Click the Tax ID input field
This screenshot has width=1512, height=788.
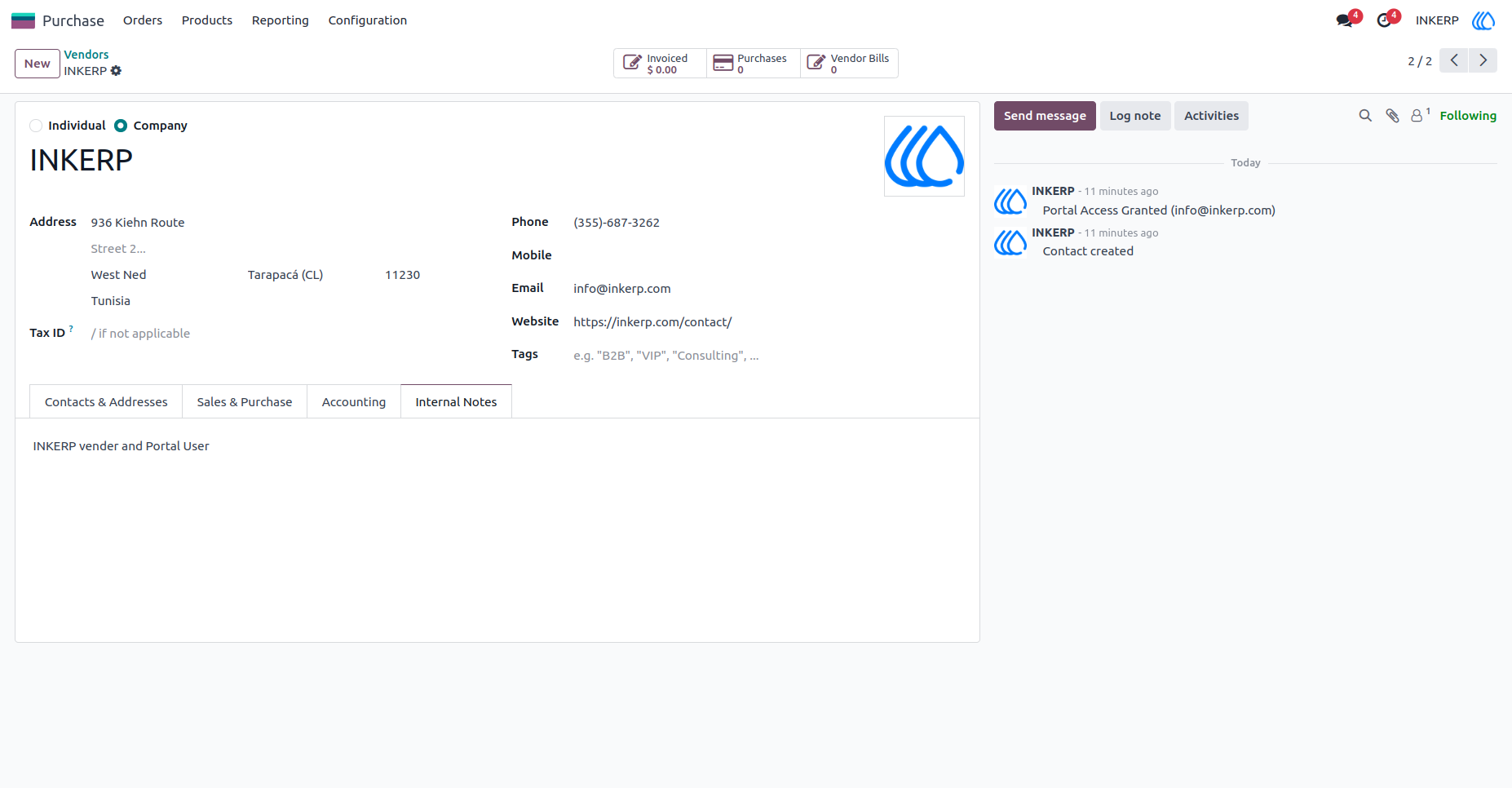[286, 334]
